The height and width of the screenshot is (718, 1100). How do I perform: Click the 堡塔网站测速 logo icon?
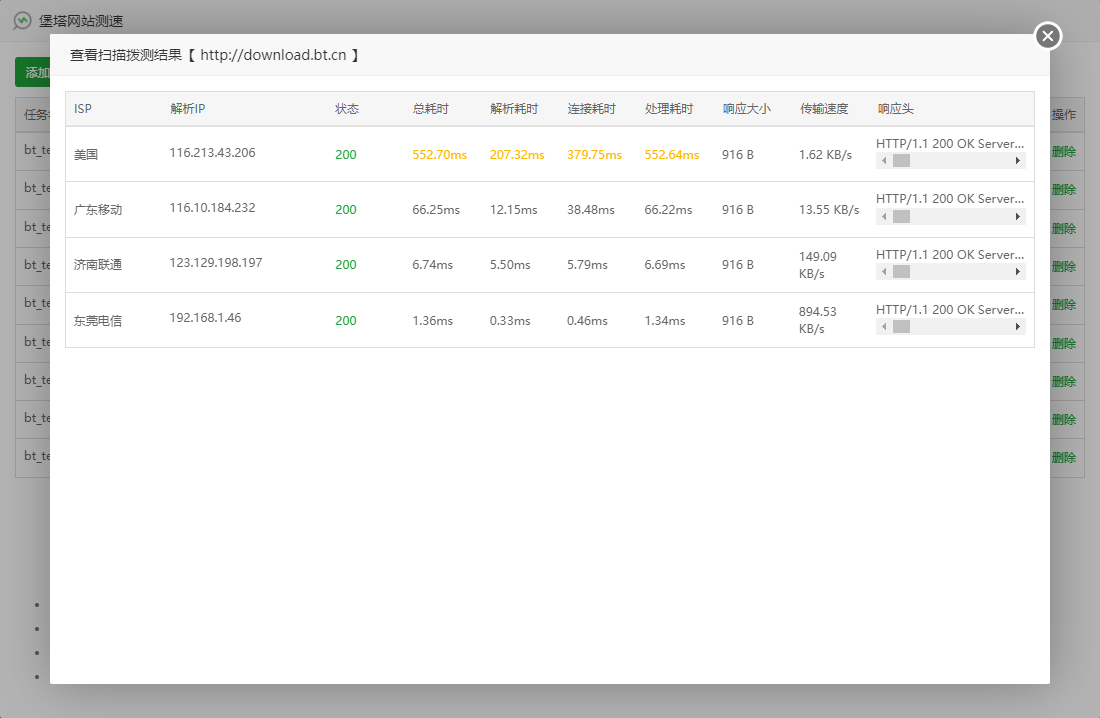22,21
